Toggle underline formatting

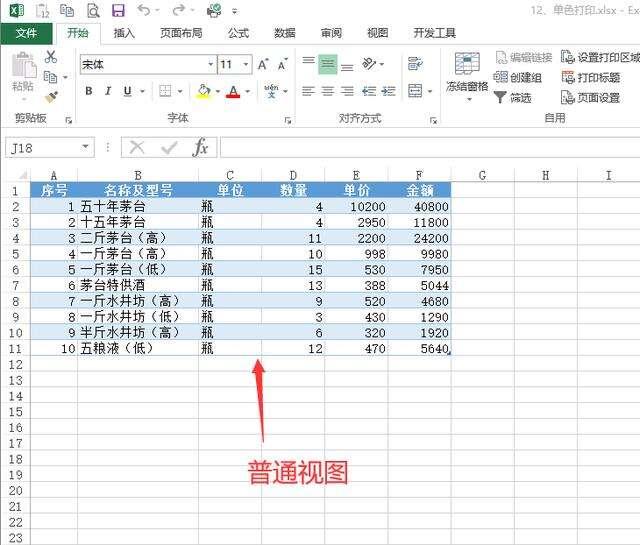point(127,91)
